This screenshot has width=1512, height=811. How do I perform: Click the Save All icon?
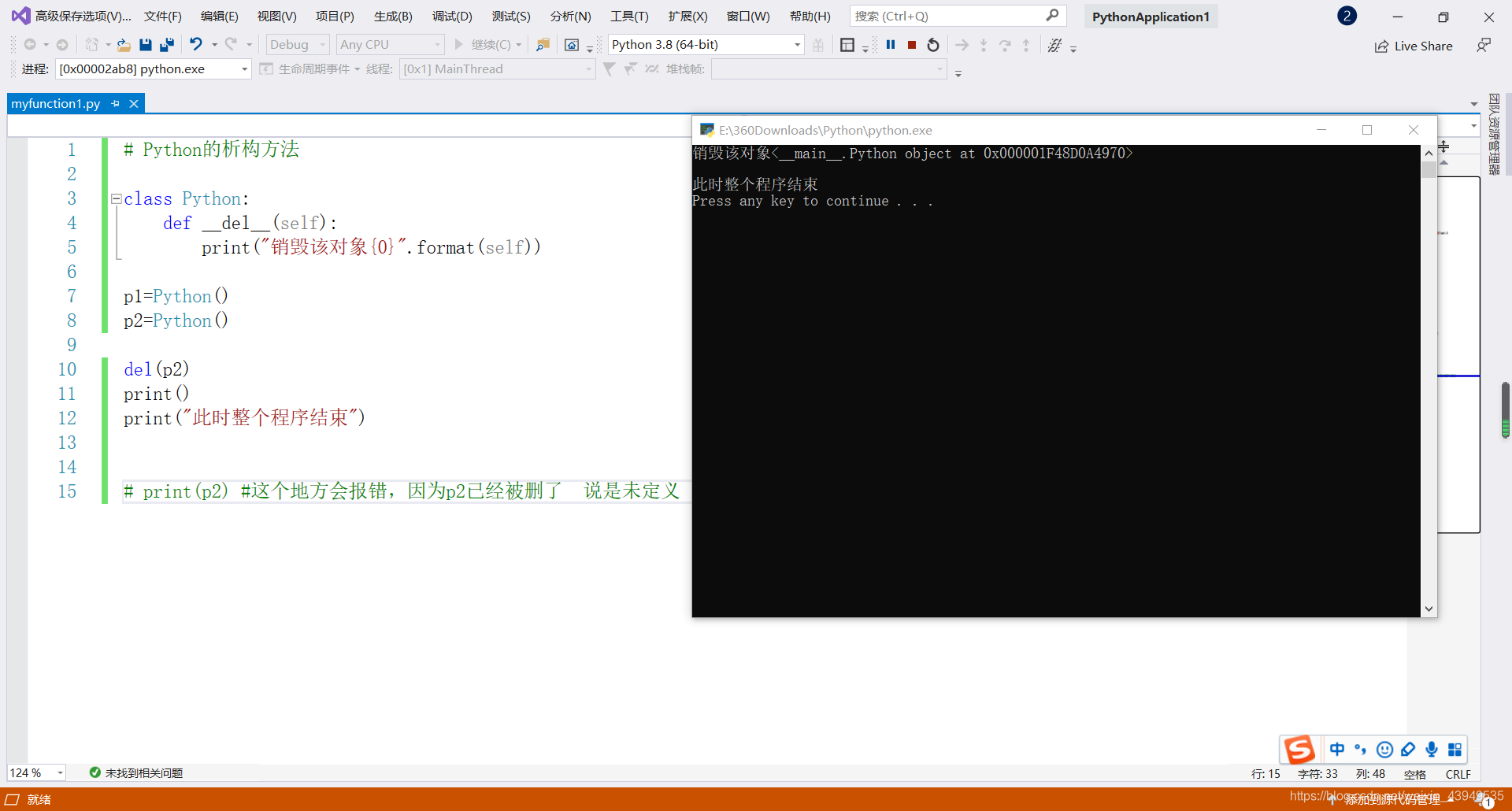[x=166, y=45]
